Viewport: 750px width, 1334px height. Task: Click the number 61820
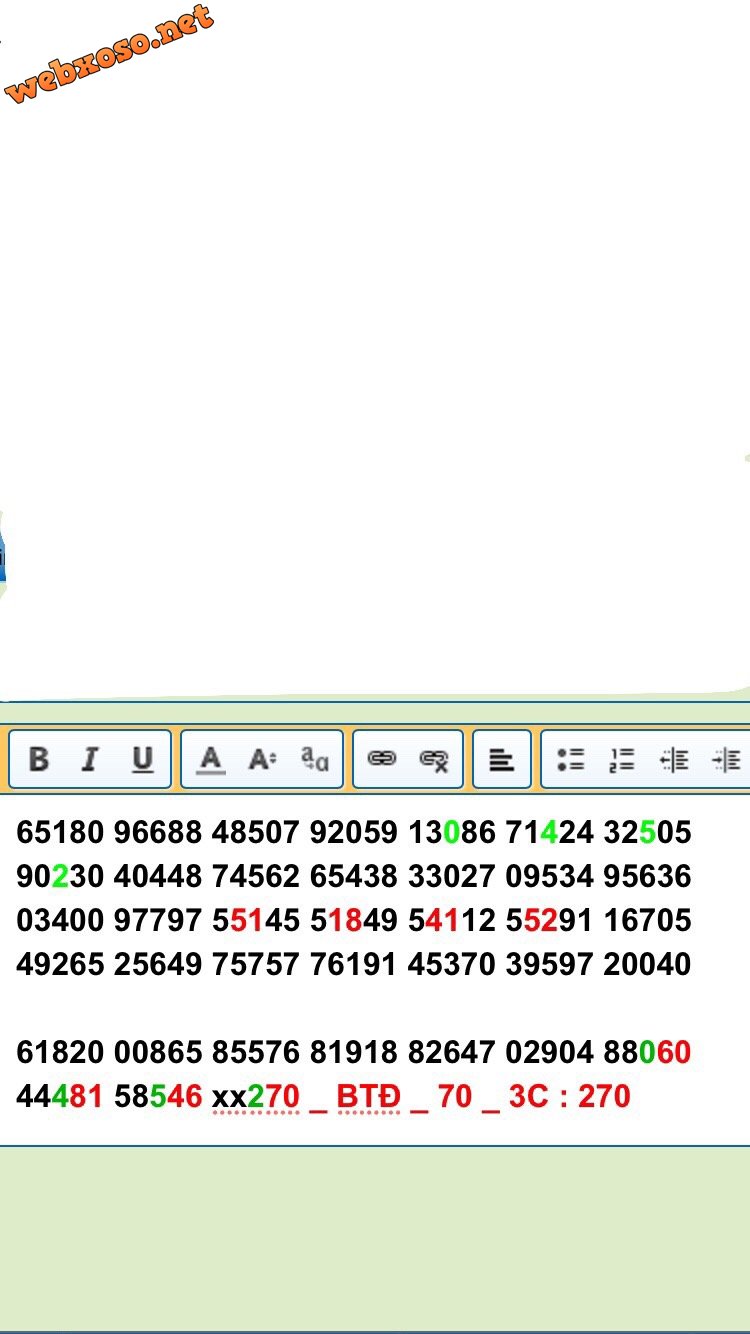(x=60, y=1052)
